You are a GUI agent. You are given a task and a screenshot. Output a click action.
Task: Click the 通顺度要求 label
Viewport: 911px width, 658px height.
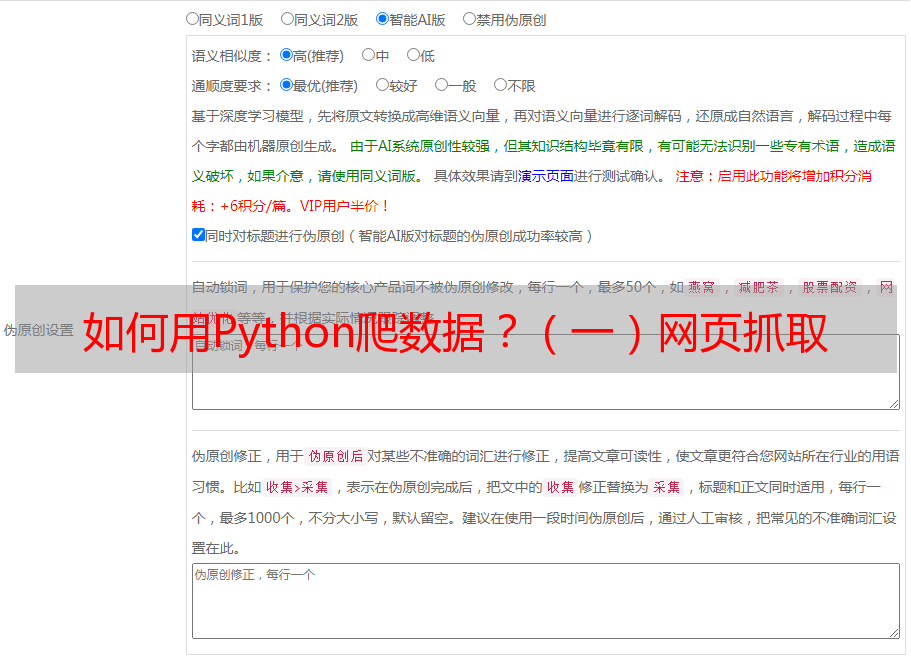click(x=232, y=86)
